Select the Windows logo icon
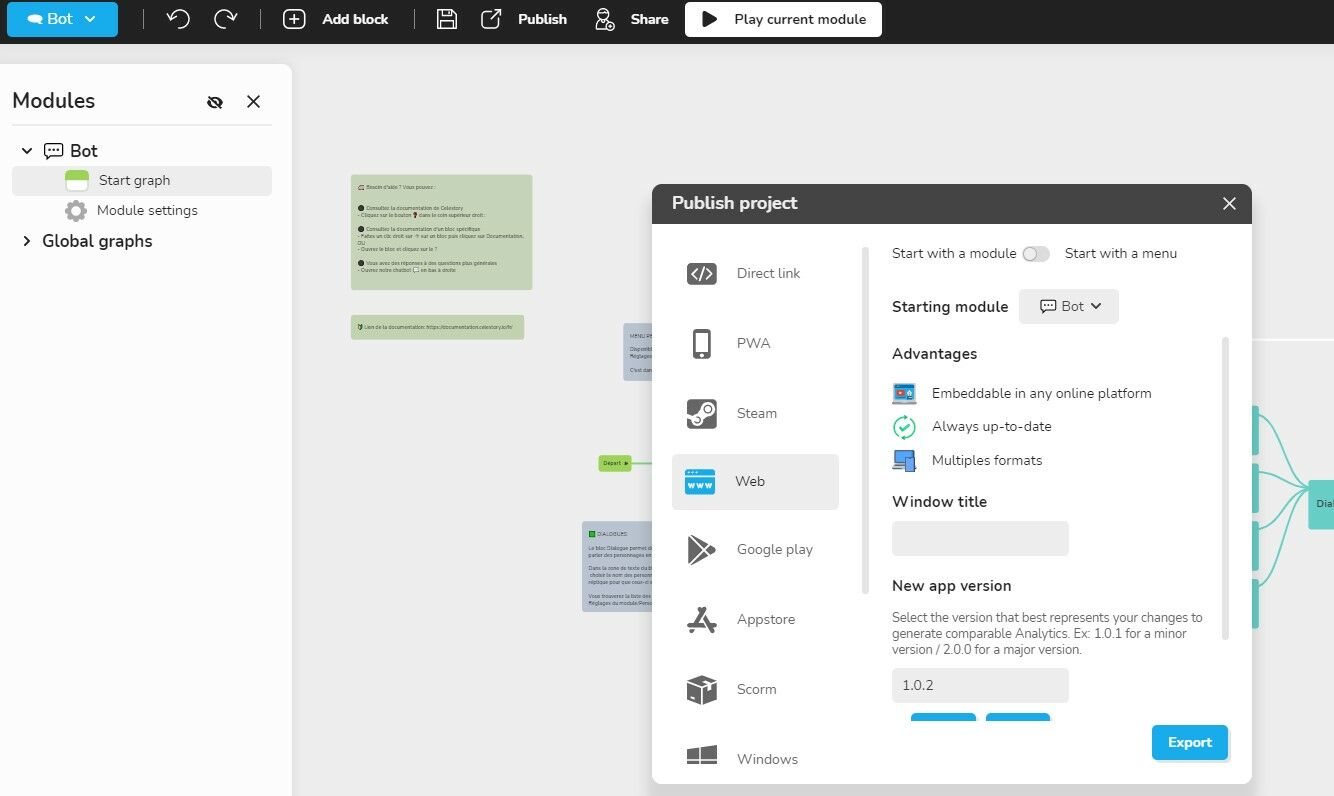Image resolution: width=1334 pixels, height=796 pixels. 702,756
